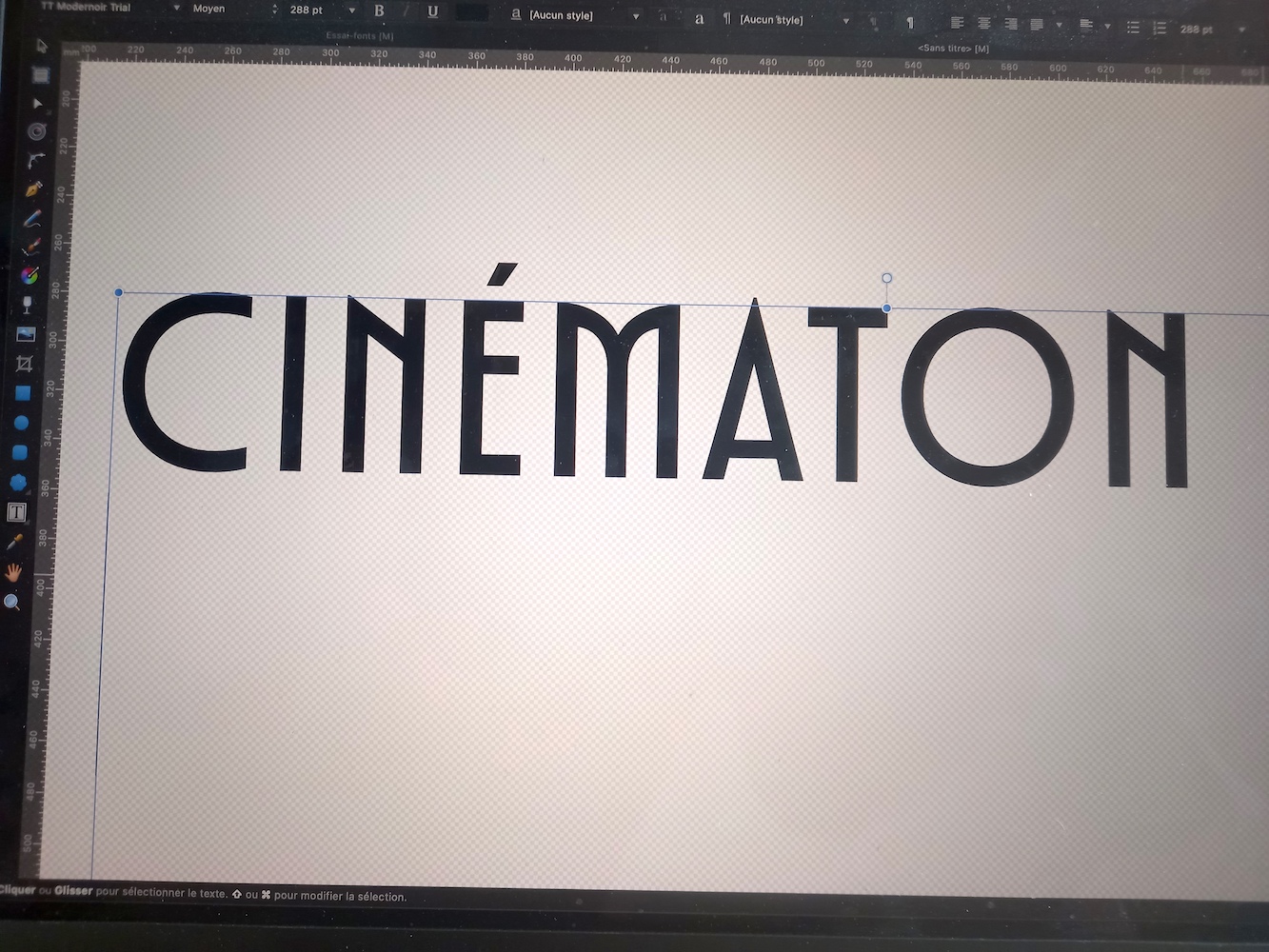Open the leading 288 pt dropdown
Image resolution: width=1269 pixels, height=952 pixels.
[1241, 30]
